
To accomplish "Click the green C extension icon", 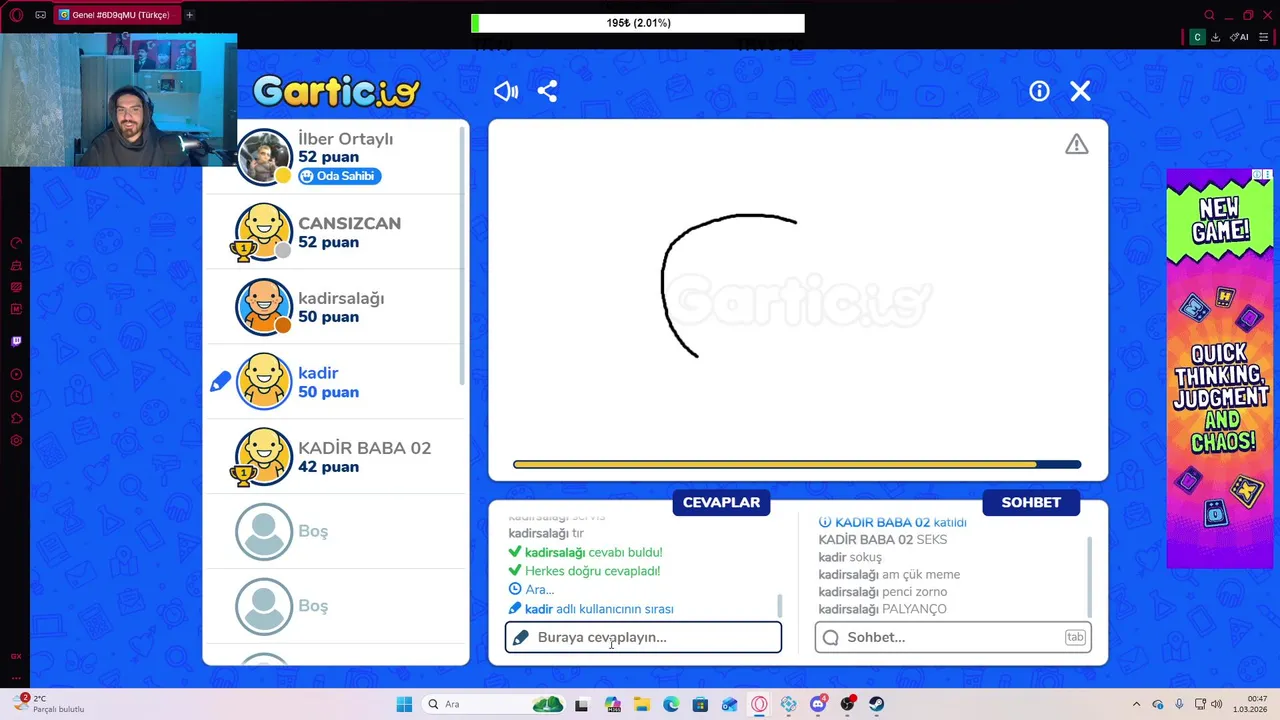I will point(1197,37).
